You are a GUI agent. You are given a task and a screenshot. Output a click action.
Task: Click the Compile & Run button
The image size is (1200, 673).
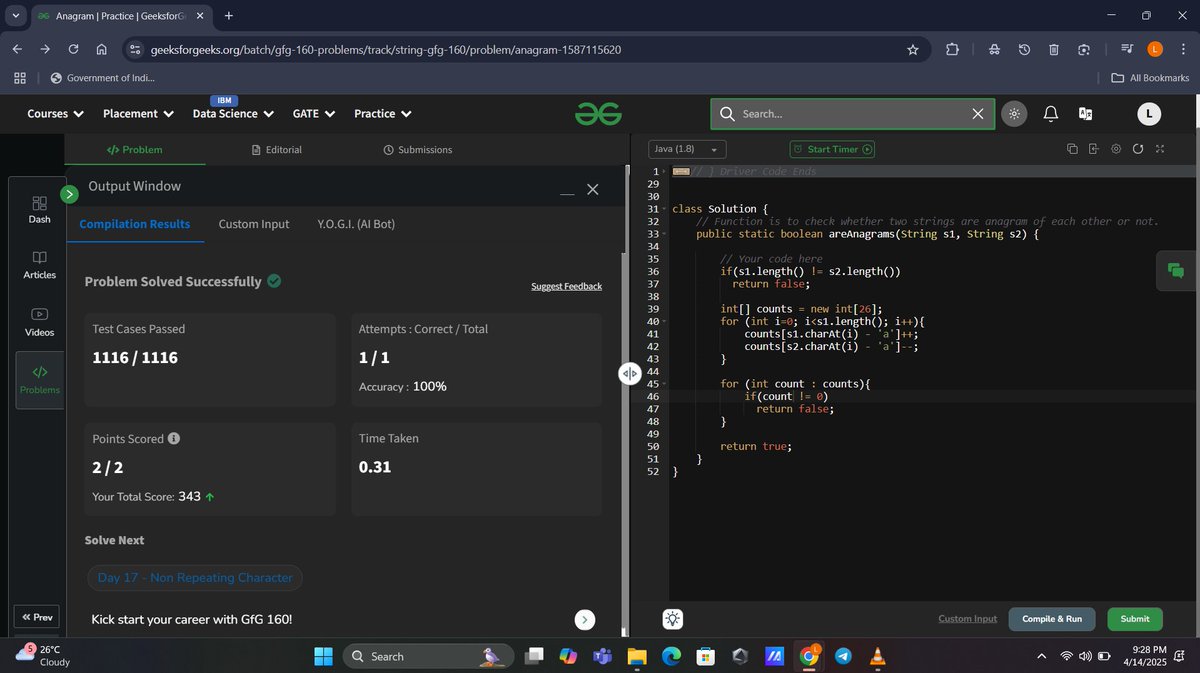pyautogui.click(x=1052, y=619)
